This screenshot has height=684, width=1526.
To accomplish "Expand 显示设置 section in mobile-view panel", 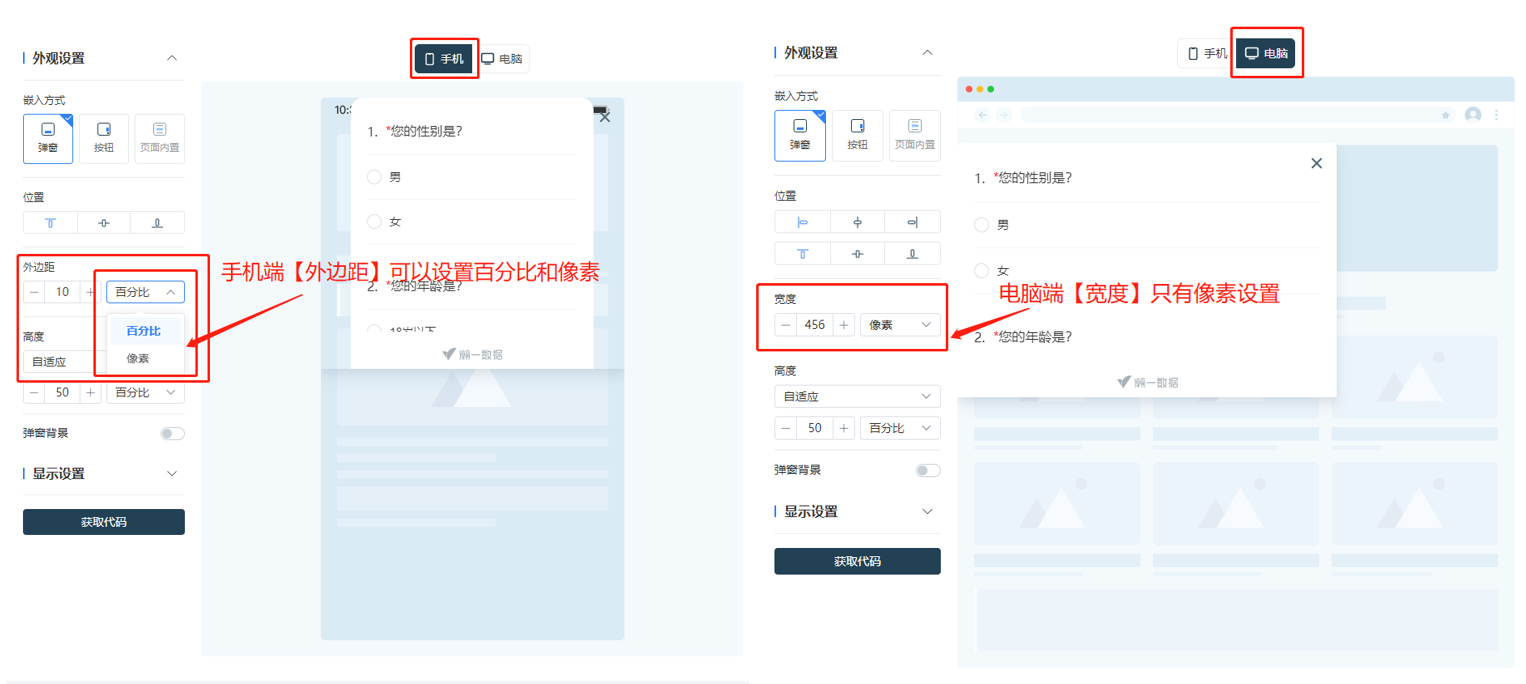I will click(172, 473).
